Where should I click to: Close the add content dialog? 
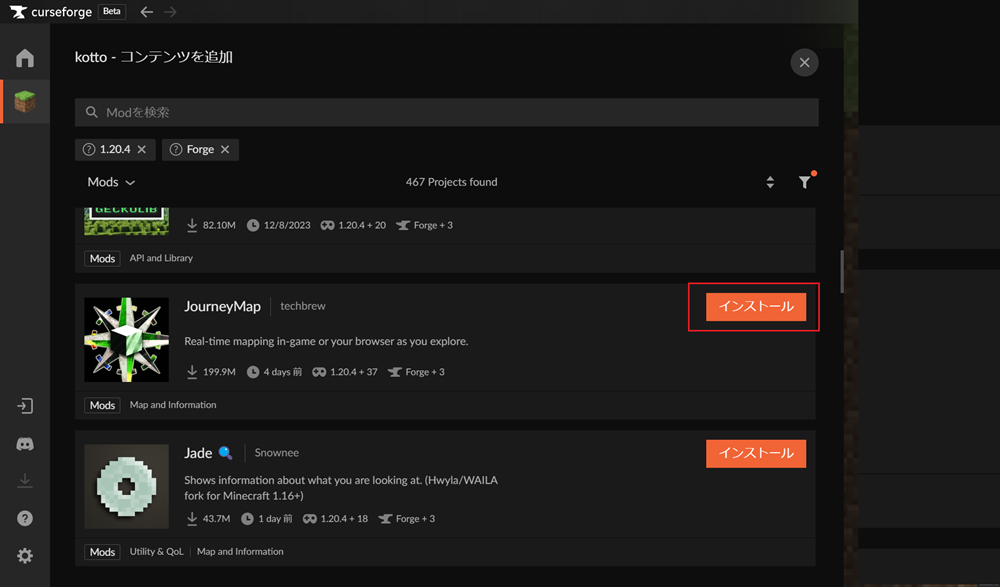tap(804, 63)
